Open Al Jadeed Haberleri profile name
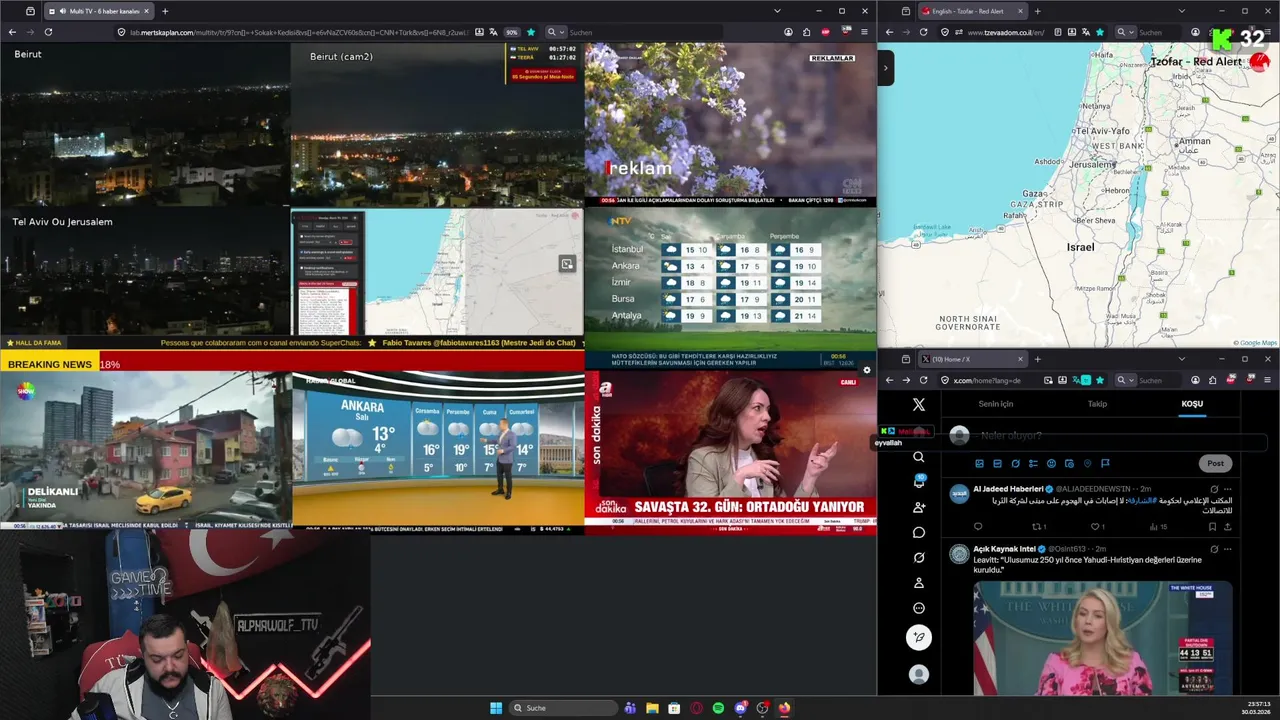The height and width of the screenshot is (720, 1280). [1008, 489]
